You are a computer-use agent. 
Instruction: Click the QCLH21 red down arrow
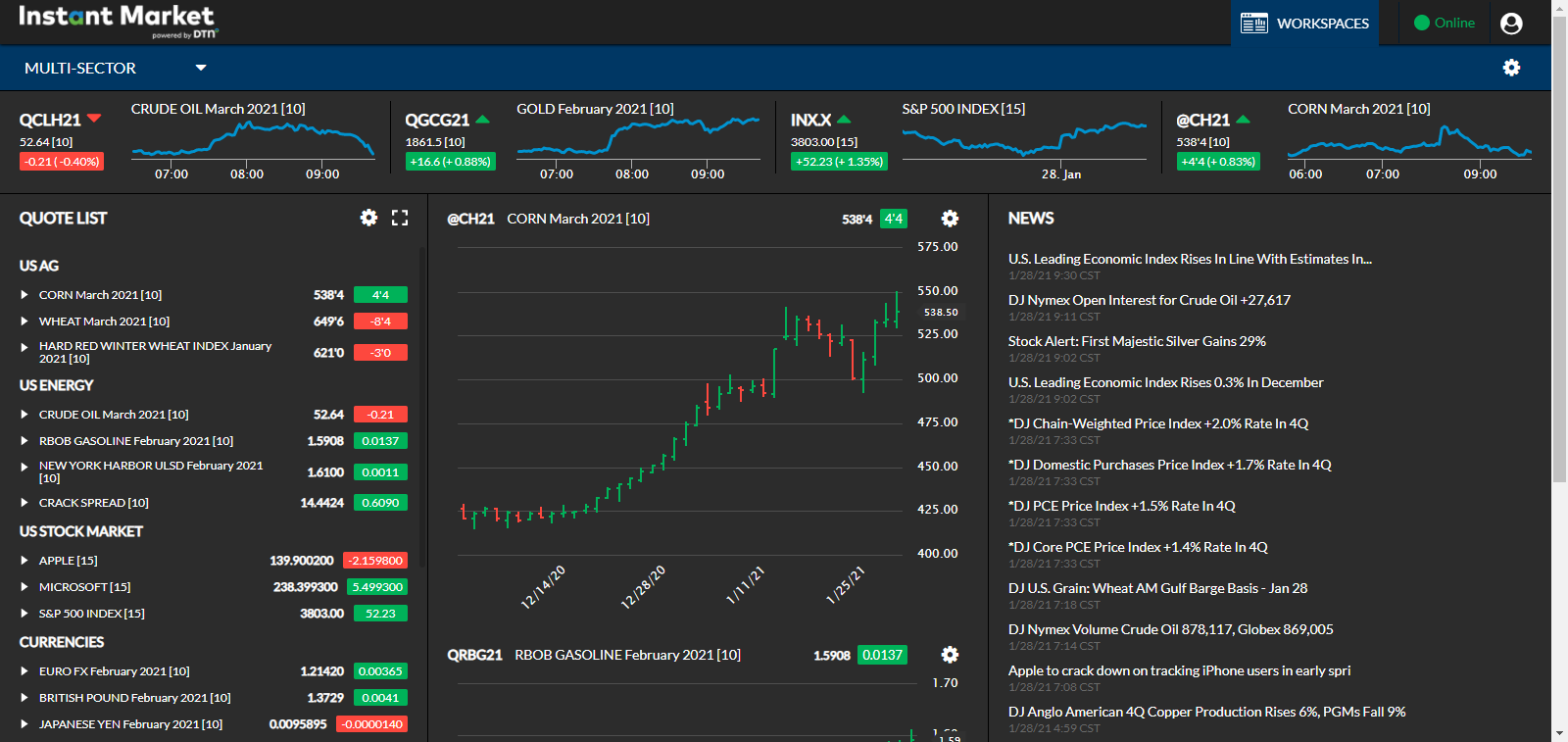(94, 119)
